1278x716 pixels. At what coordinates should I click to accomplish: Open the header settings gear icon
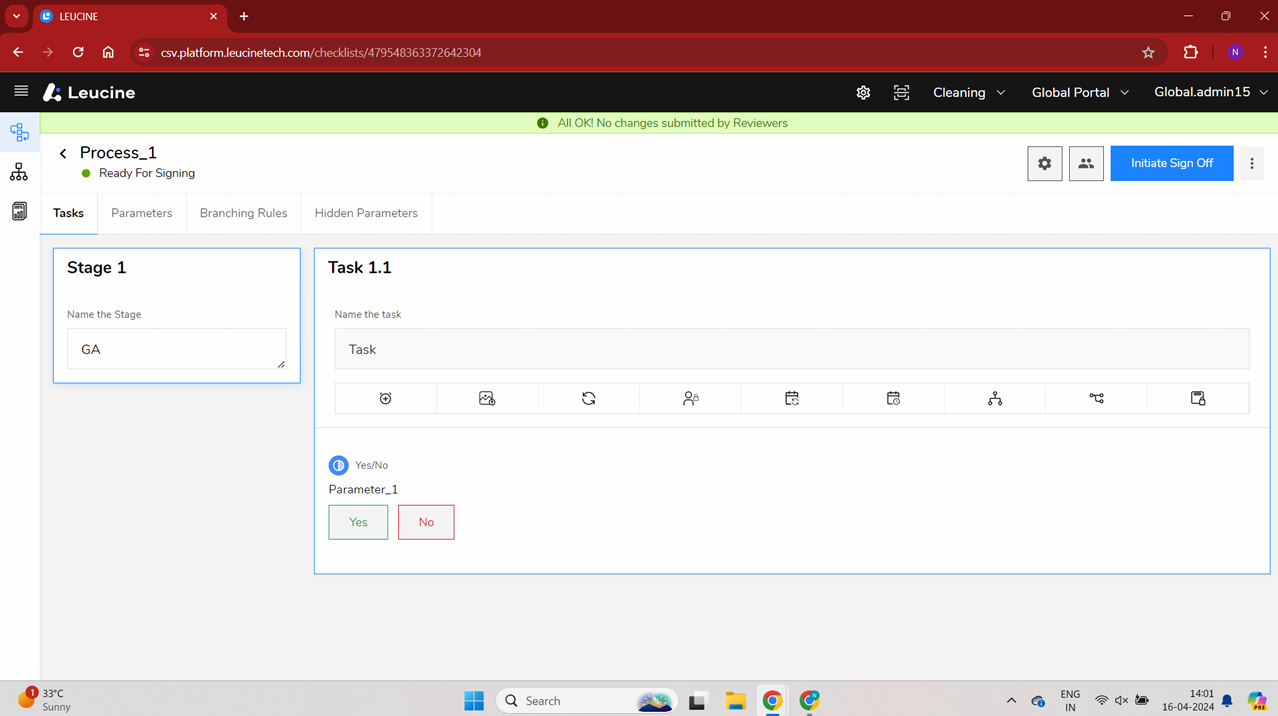tap(863, 92)
